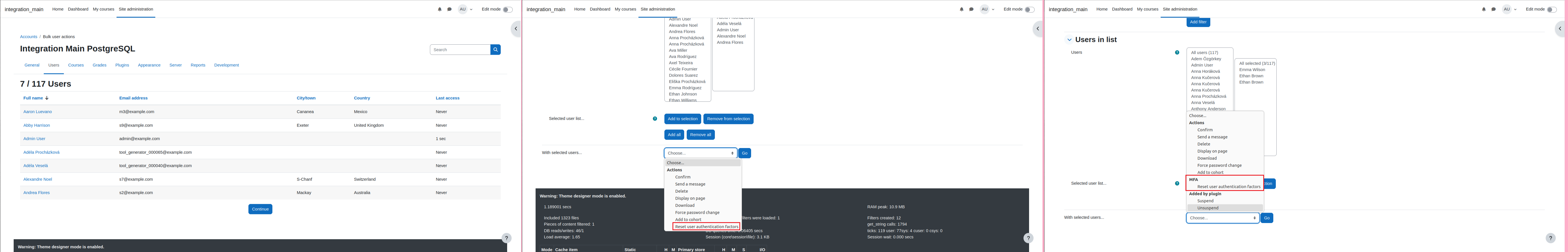1568x252 pixels.
Task: Switch to the Reports tab
Action: coord(198,65)
